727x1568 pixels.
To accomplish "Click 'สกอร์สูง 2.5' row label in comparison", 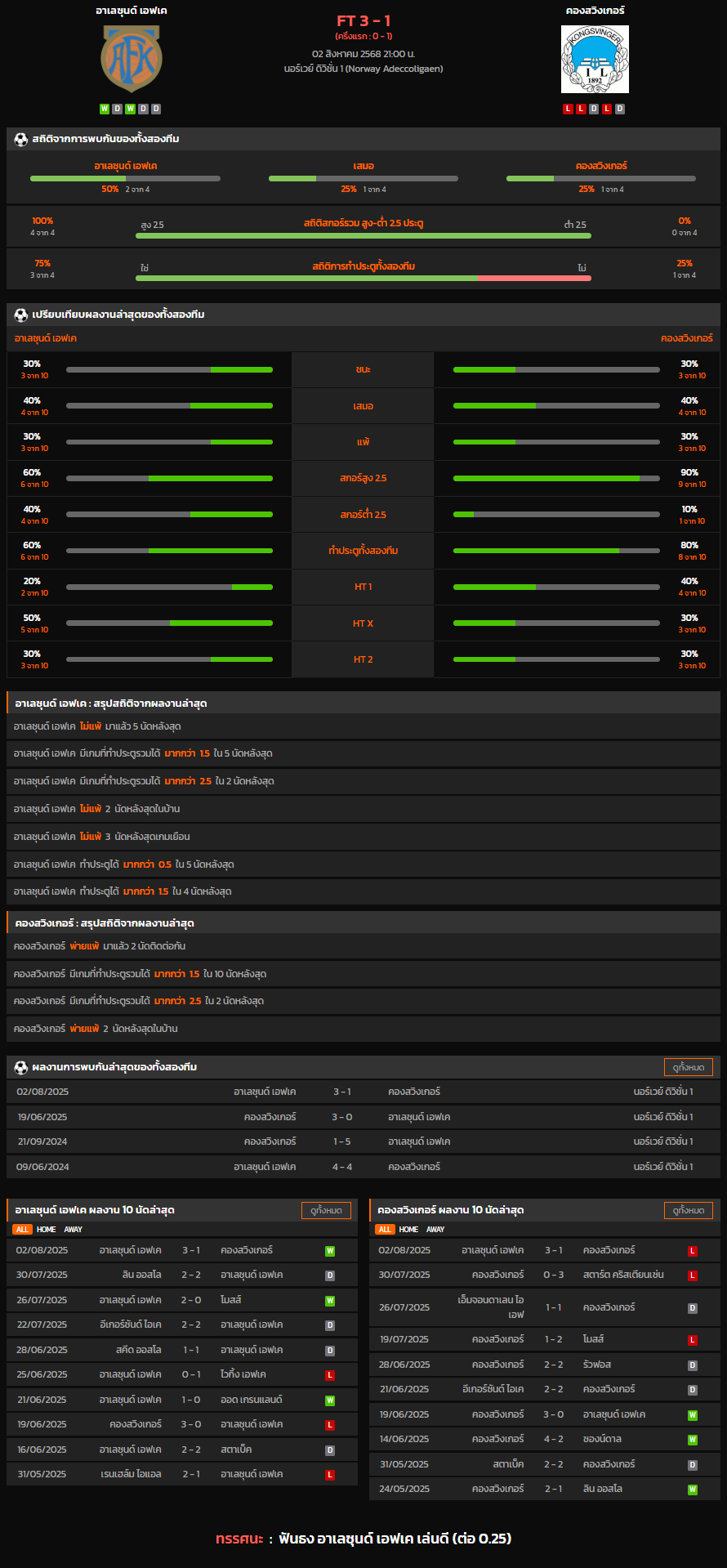I will (x=363, y=478).
